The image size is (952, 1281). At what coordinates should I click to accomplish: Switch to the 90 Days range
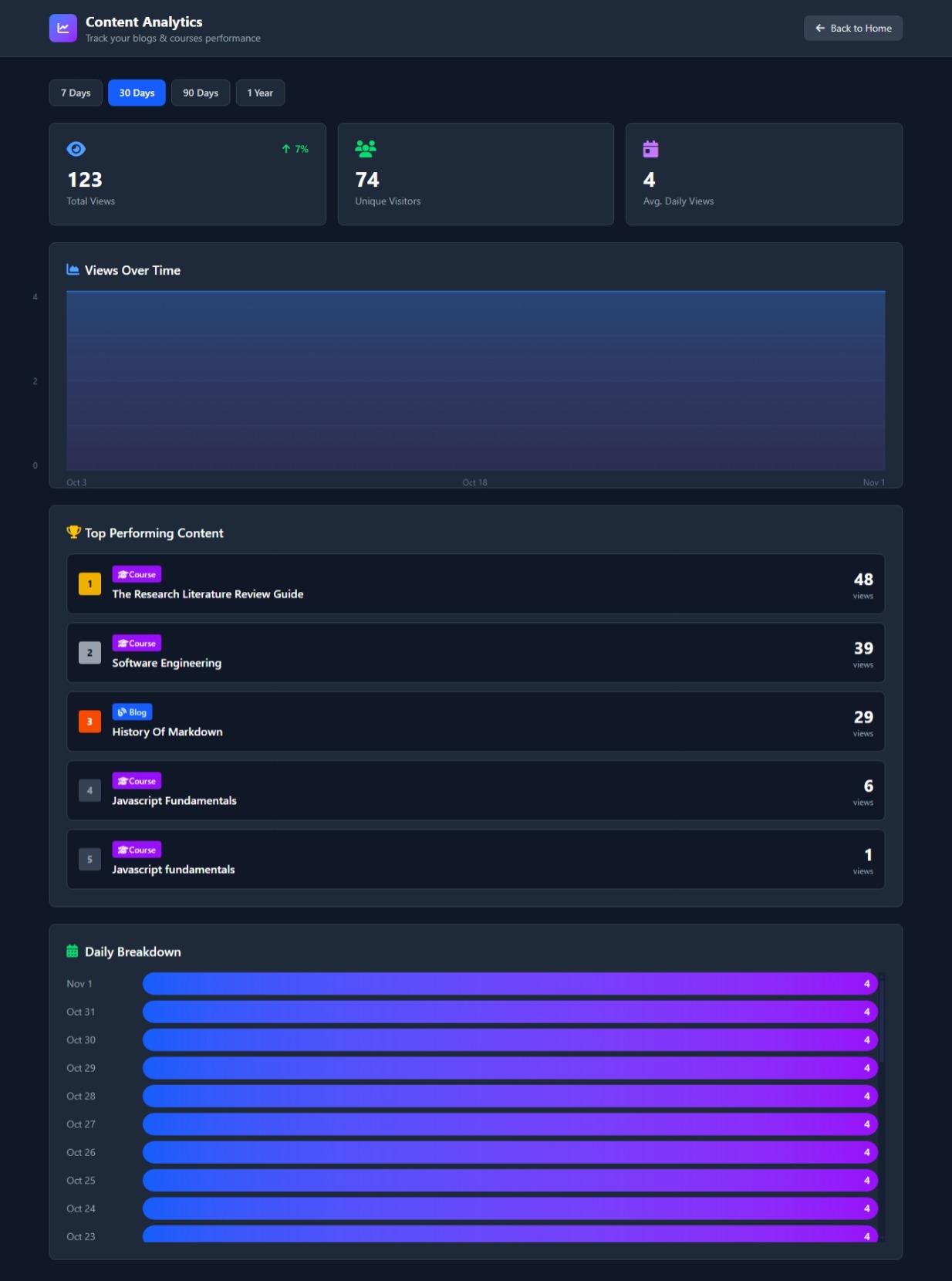pyautogui.click(x=201, y=93)
